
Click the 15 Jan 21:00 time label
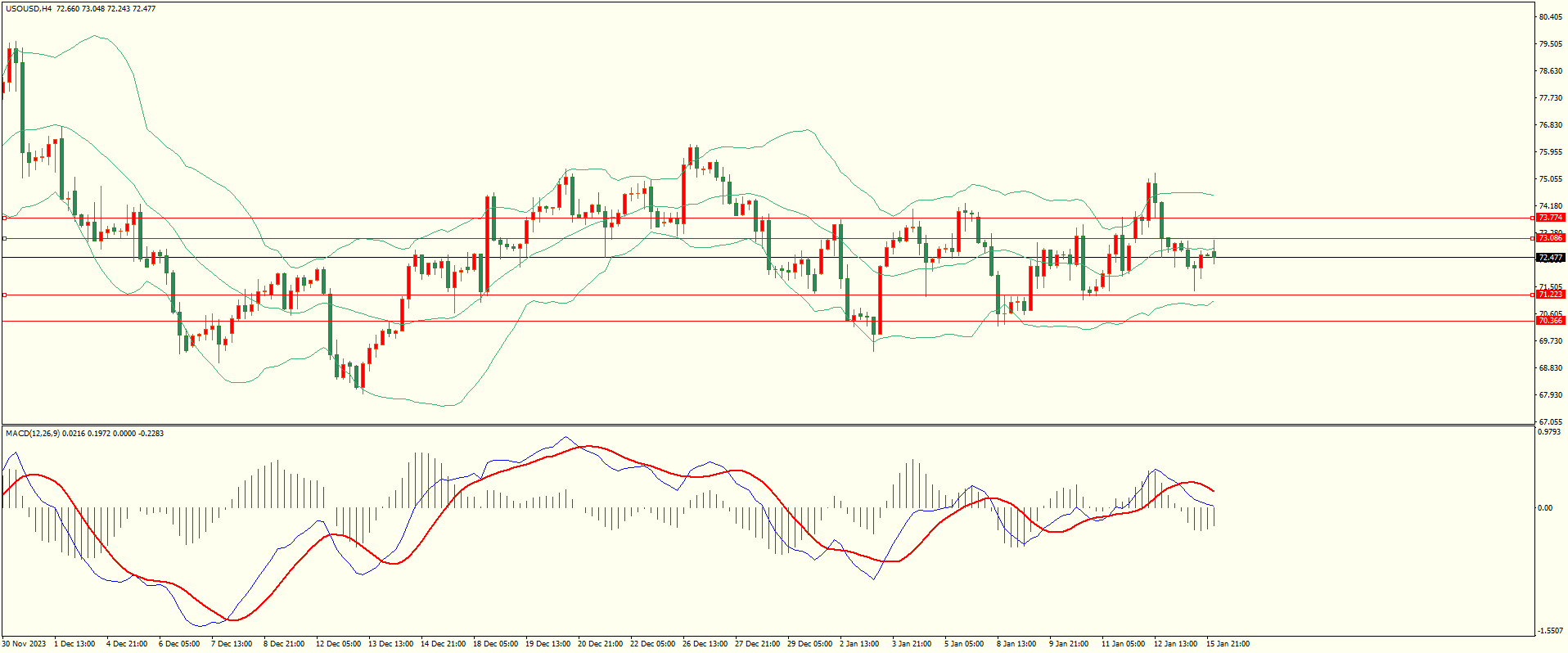pos(1228,644)
